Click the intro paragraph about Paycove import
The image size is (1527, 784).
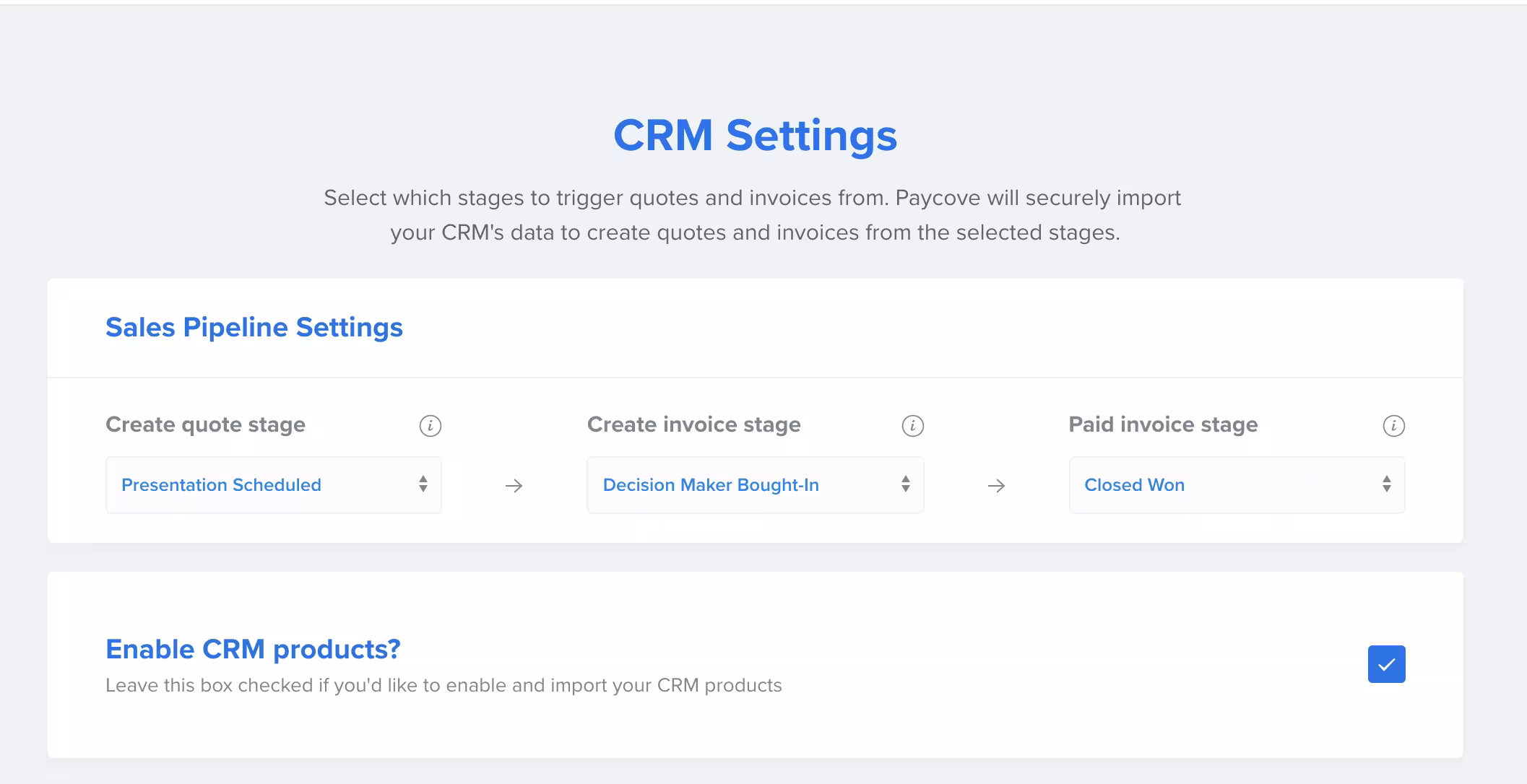coord(753,215)
